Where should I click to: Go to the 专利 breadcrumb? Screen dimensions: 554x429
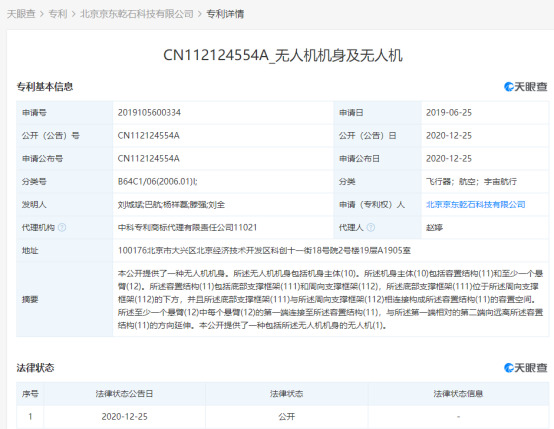click(x=58, y=14)
